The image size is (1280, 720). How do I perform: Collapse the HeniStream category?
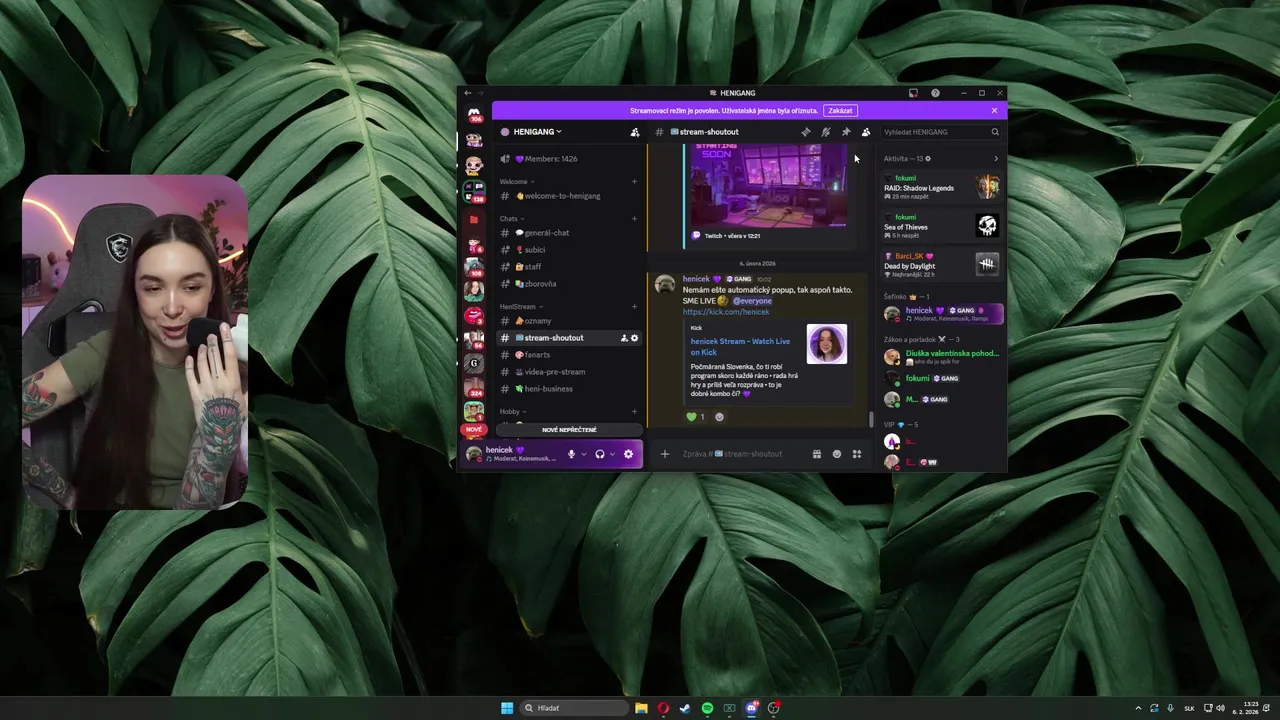521,307
